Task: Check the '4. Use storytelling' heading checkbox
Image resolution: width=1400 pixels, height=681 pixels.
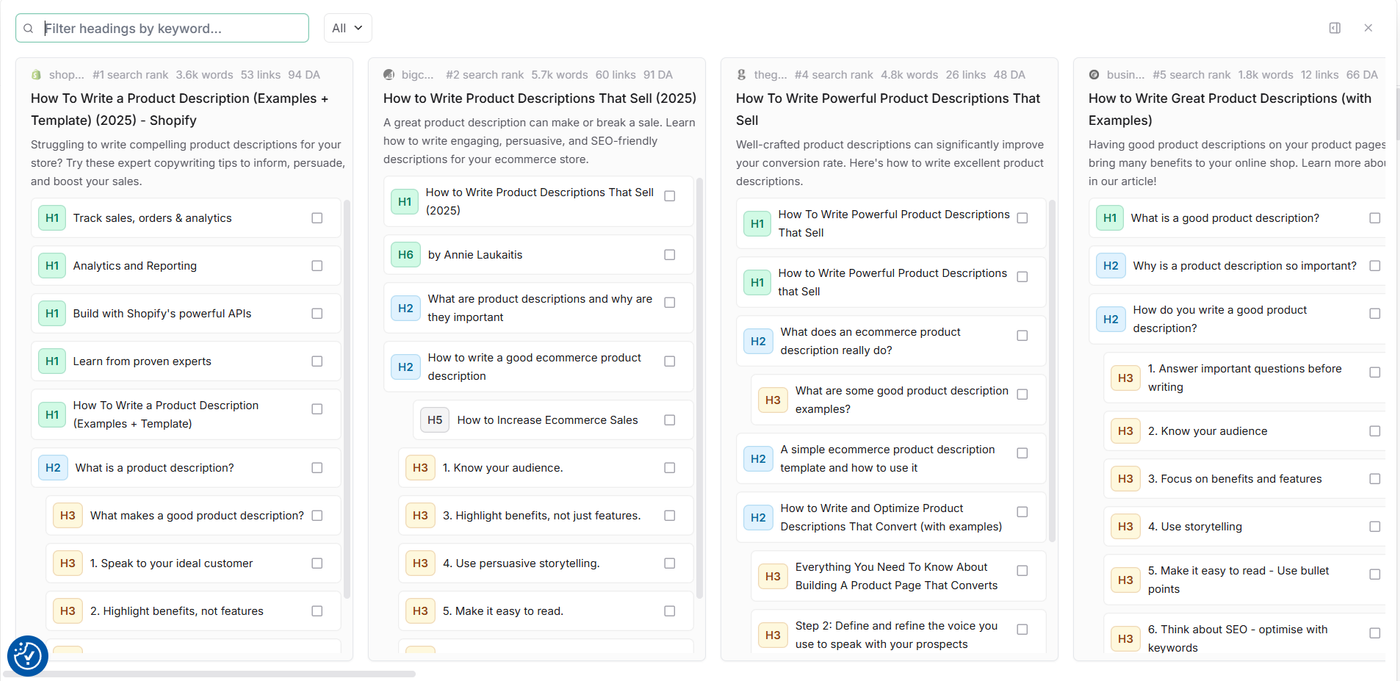Action: pyautogui.click(x=1375, y=525)
